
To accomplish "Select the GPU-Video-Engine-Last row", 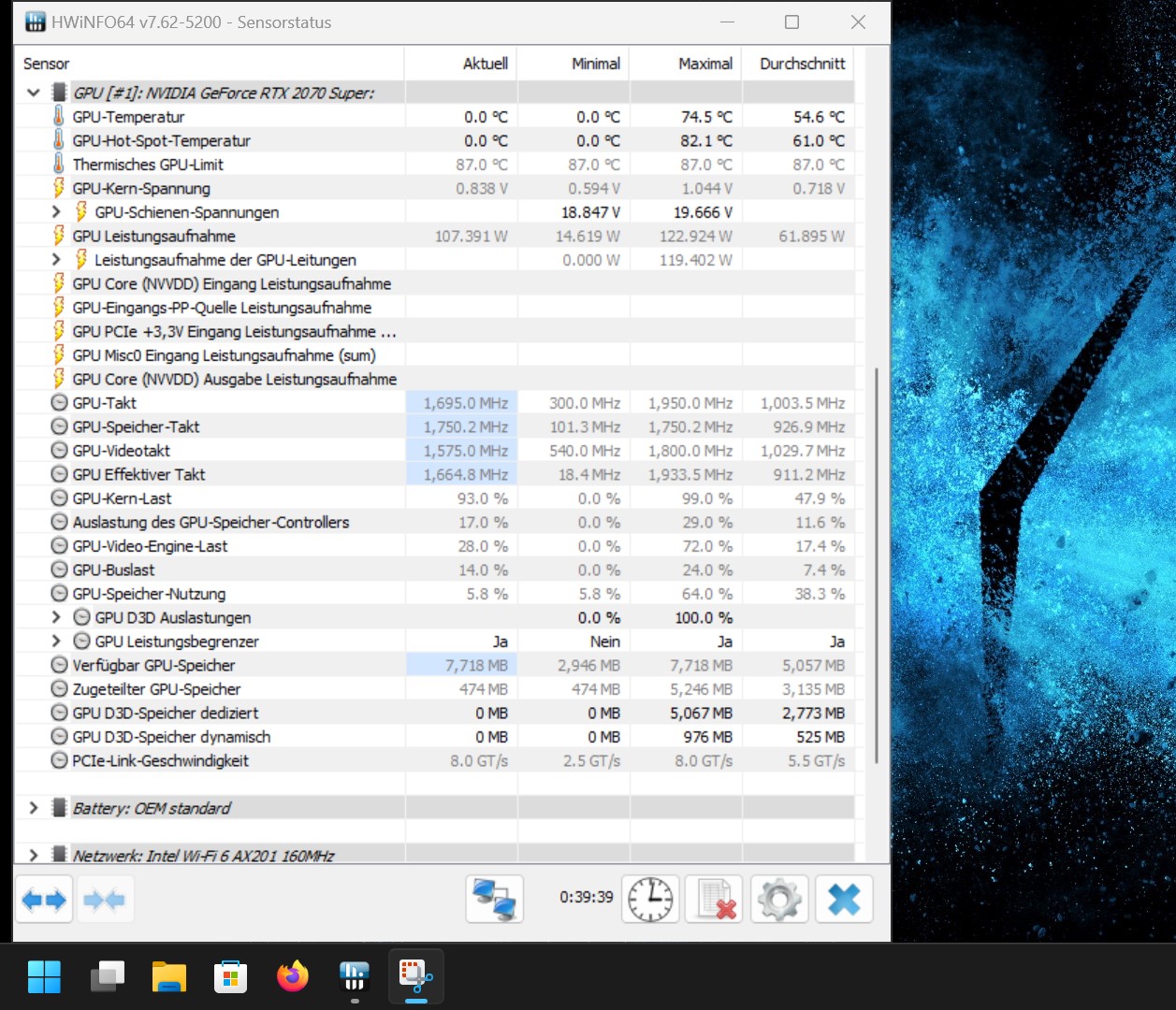I will pyautogui.click(x=435, y=545).
